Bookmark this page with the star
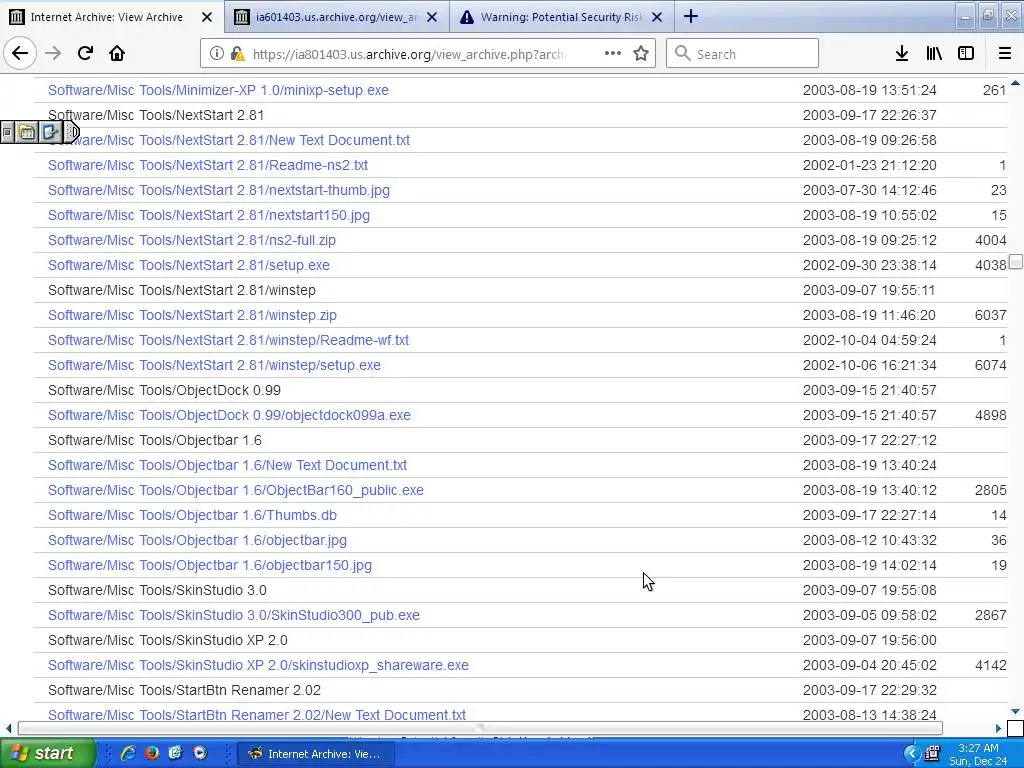The image size is (1024, 768). pos(641,54)
